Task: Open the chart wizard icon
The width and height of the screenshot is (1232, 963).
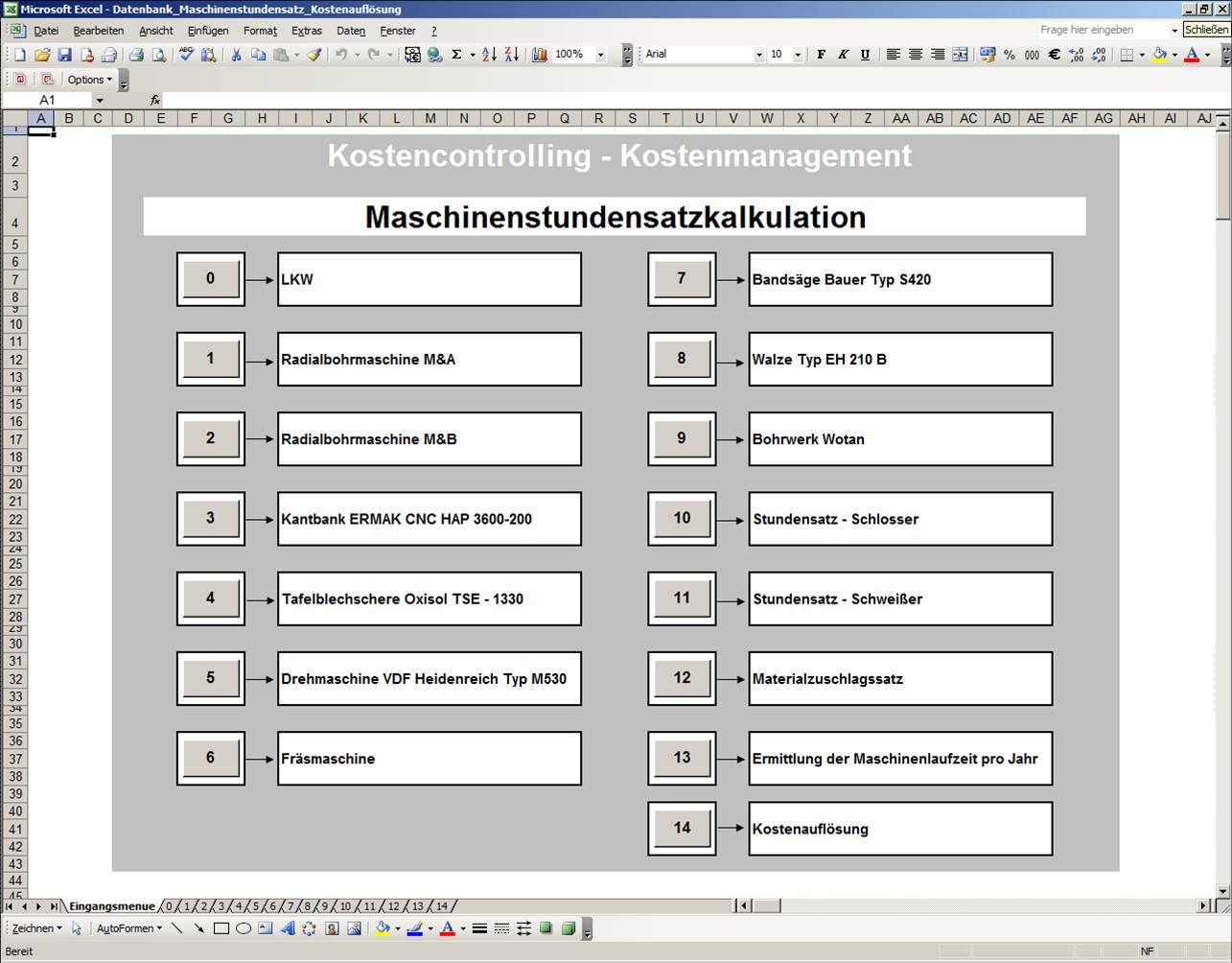Action: click(540, 55)
